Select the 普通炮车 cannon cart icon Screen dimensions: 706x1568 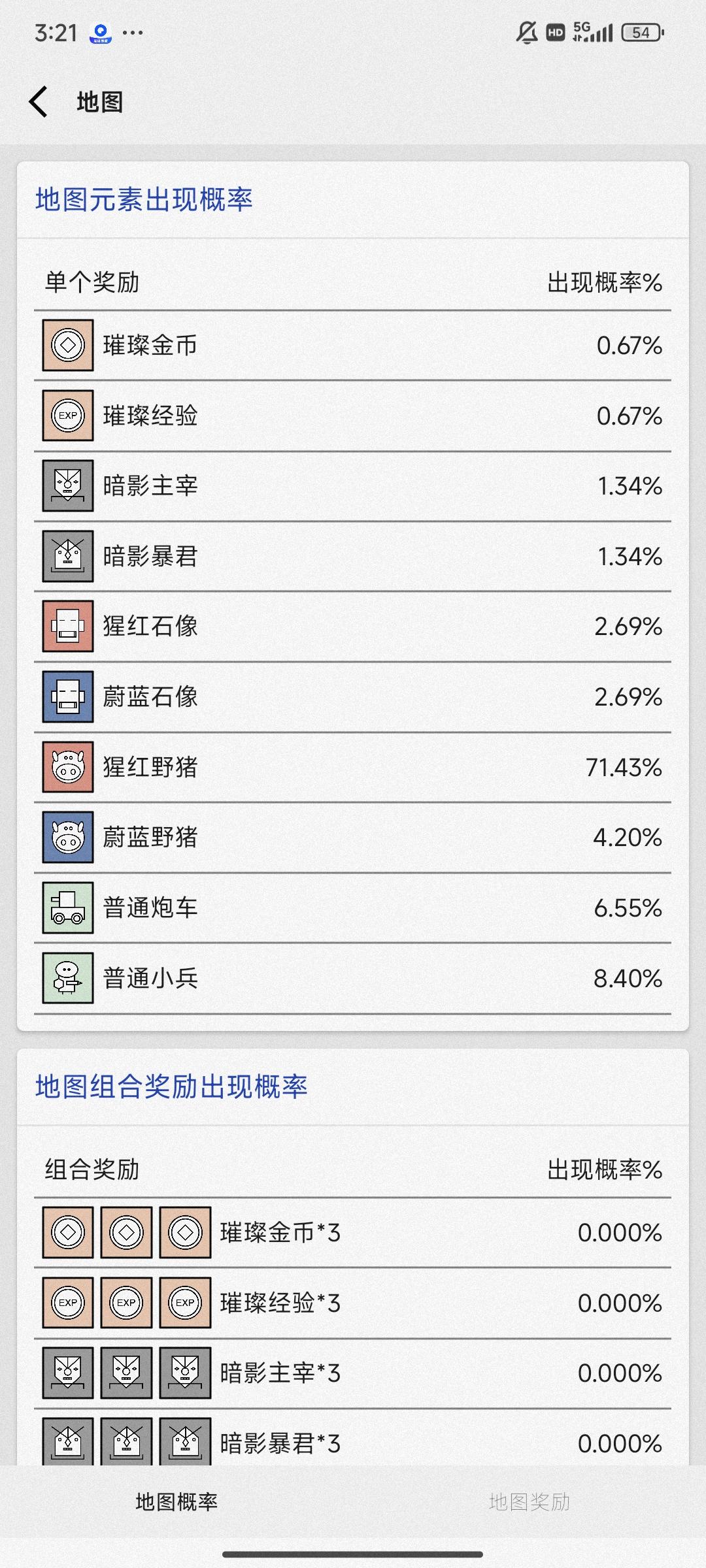pyautogui.click(x=68, y=907)
